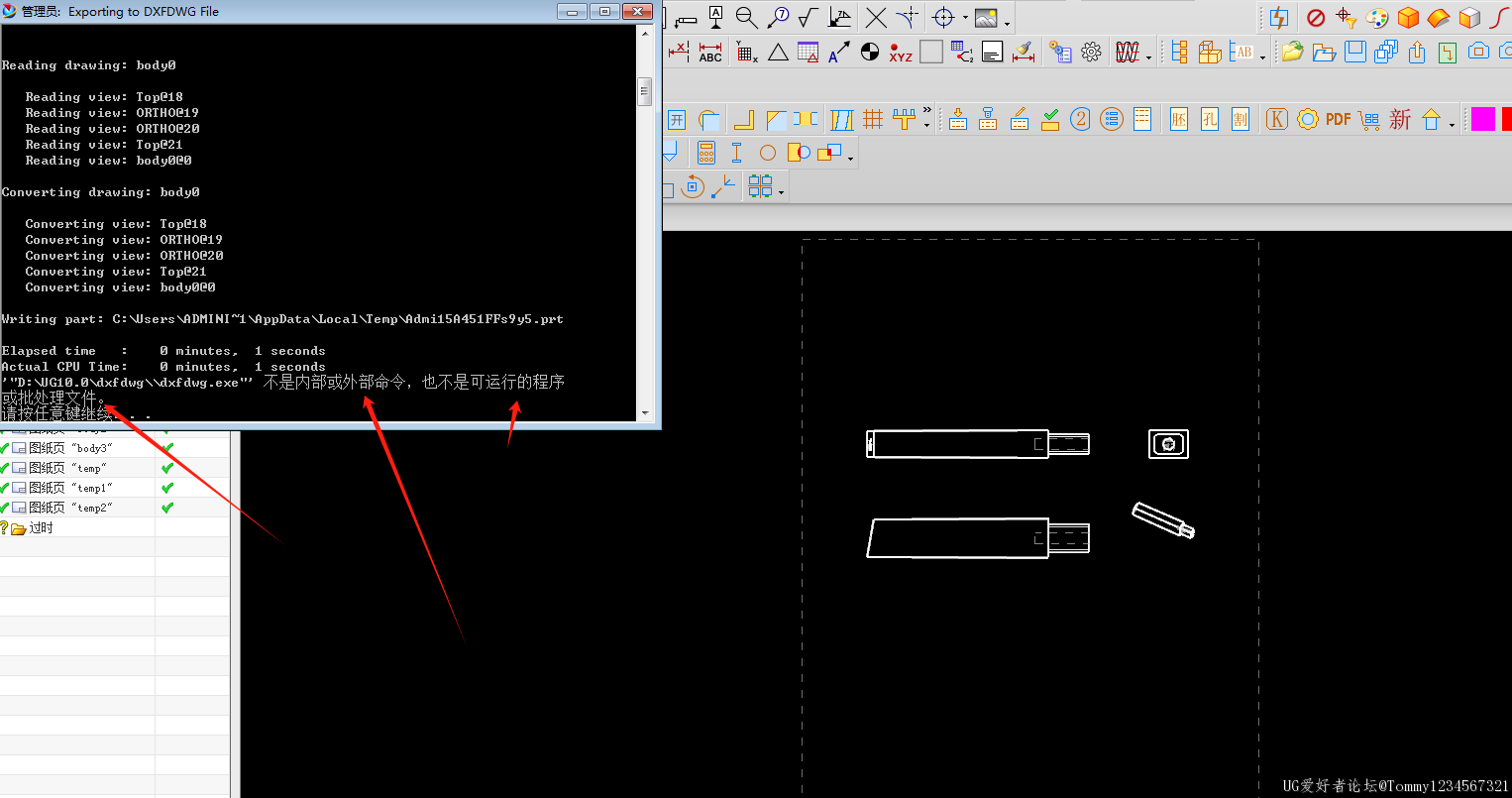The height and width of the screenshot is (798, 1512).
Task: Click the orange grid hash pattern icon
Action: pyautogui.click(x=873, y=120)
